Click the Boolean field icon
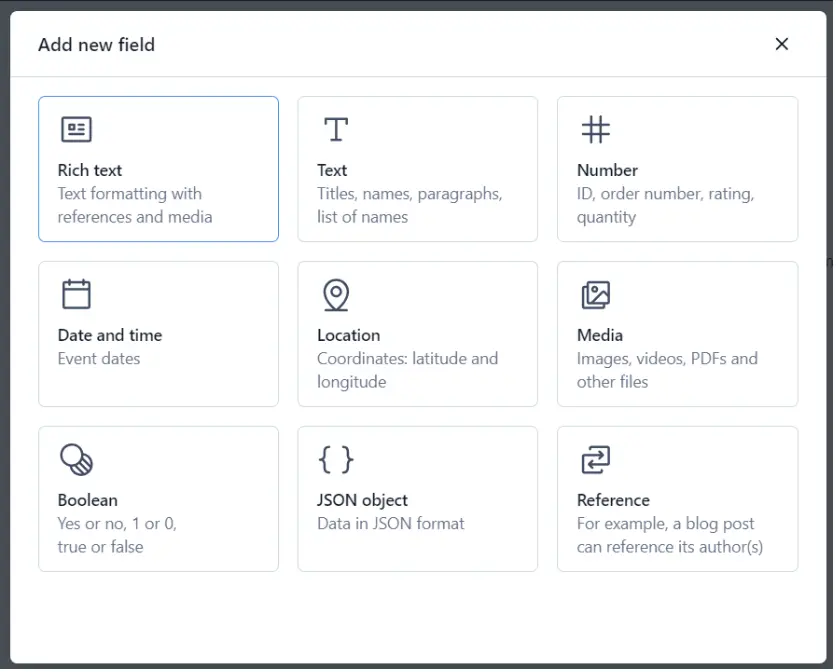This screenshot has width=836, height=672. 74,459
